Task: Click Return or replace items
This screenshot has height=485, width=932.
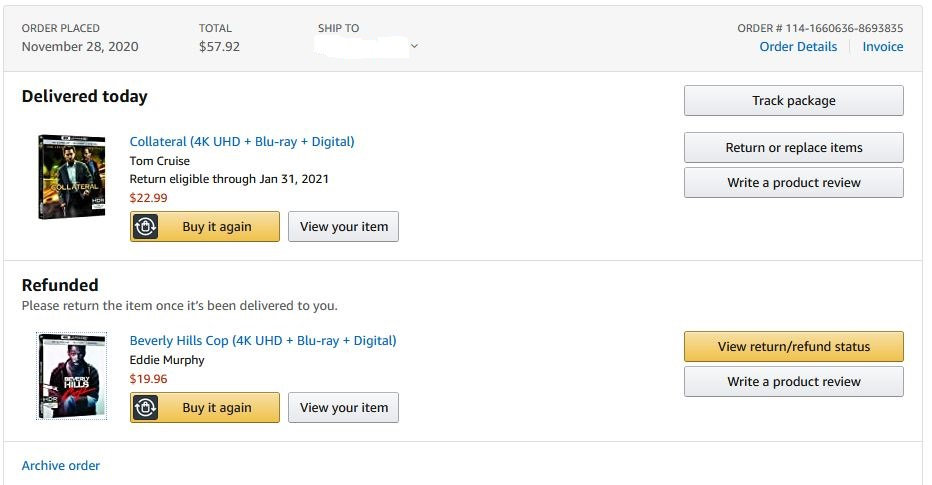Action: tap(793, 148)
